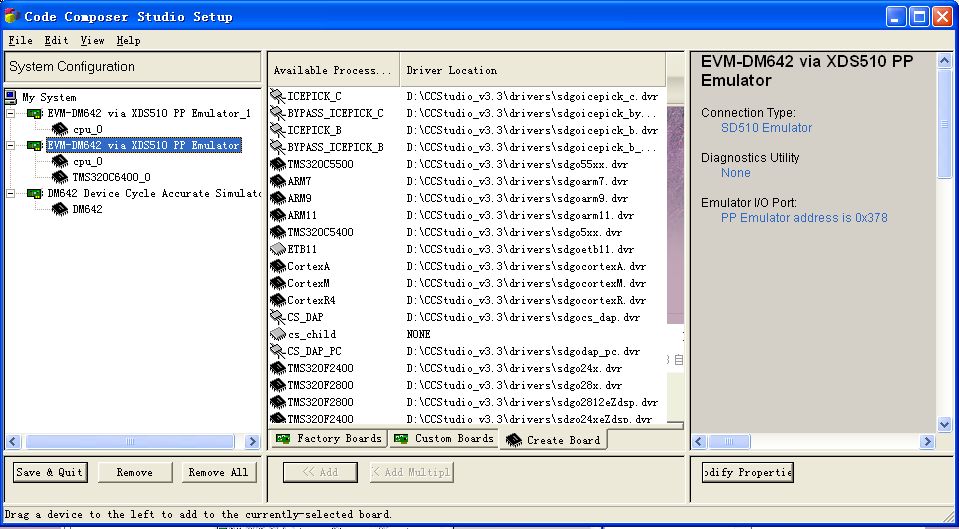
Task: Select the Create Board tab
Action: [554, 440]
